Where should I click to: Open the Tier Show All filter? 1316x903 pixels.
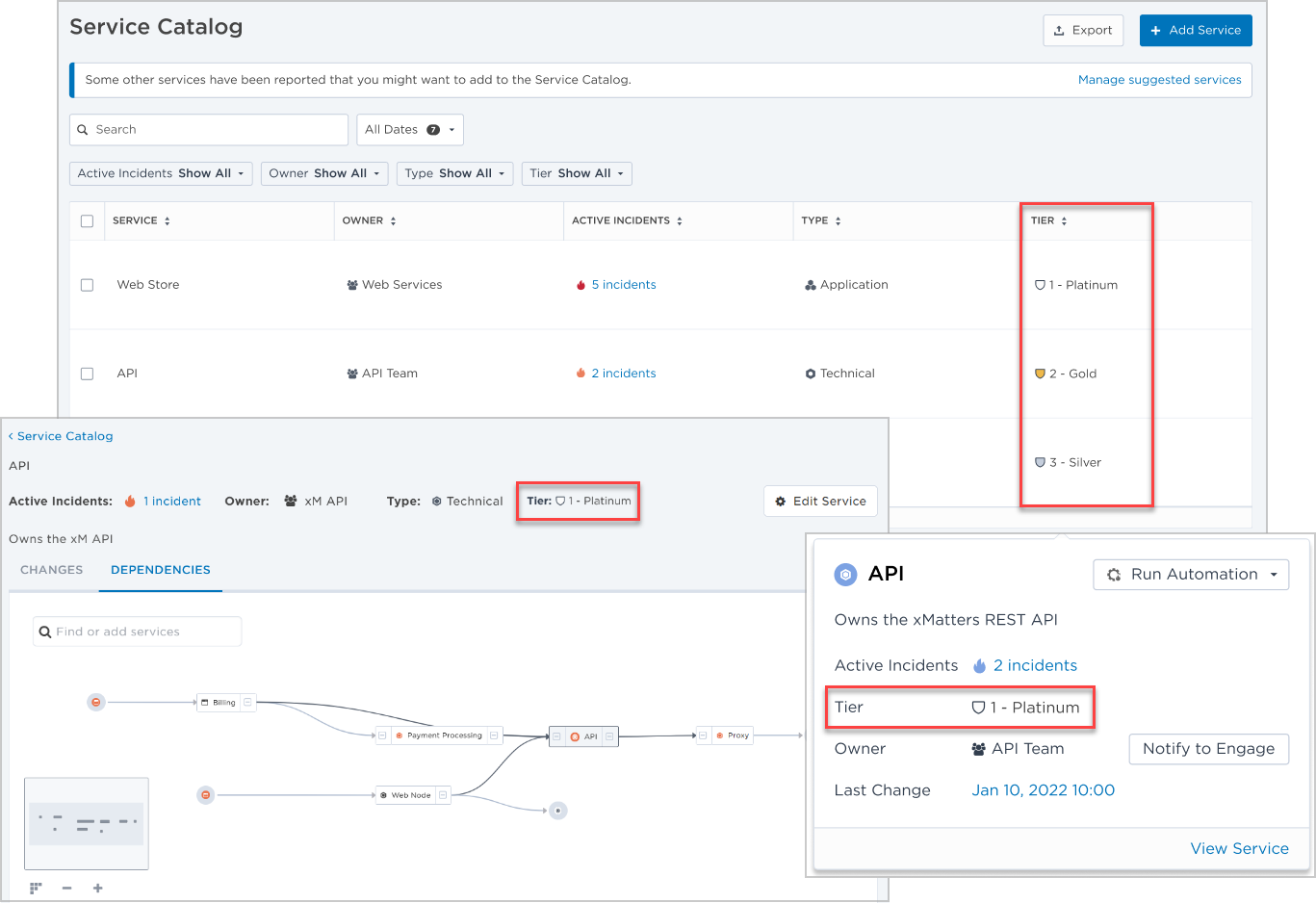(577, 174)
